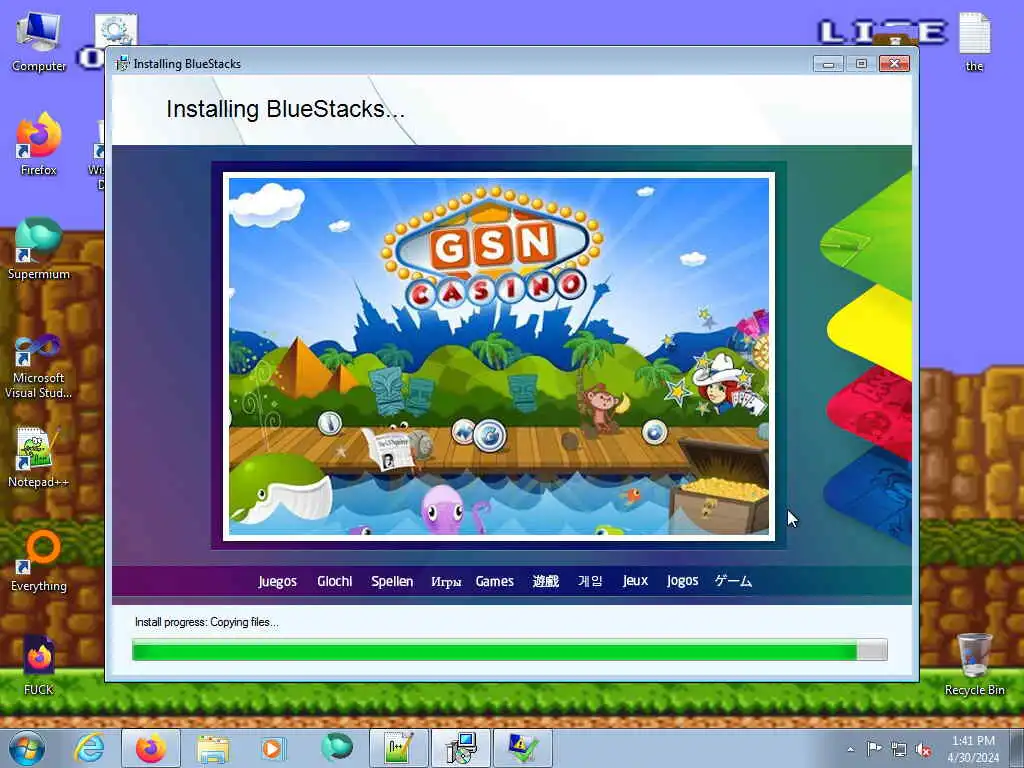Image resolution: width=1024 pixels, height=768 pixels.
Task: Click 'Install progress: Copying files...' status text
Action: 206,622
